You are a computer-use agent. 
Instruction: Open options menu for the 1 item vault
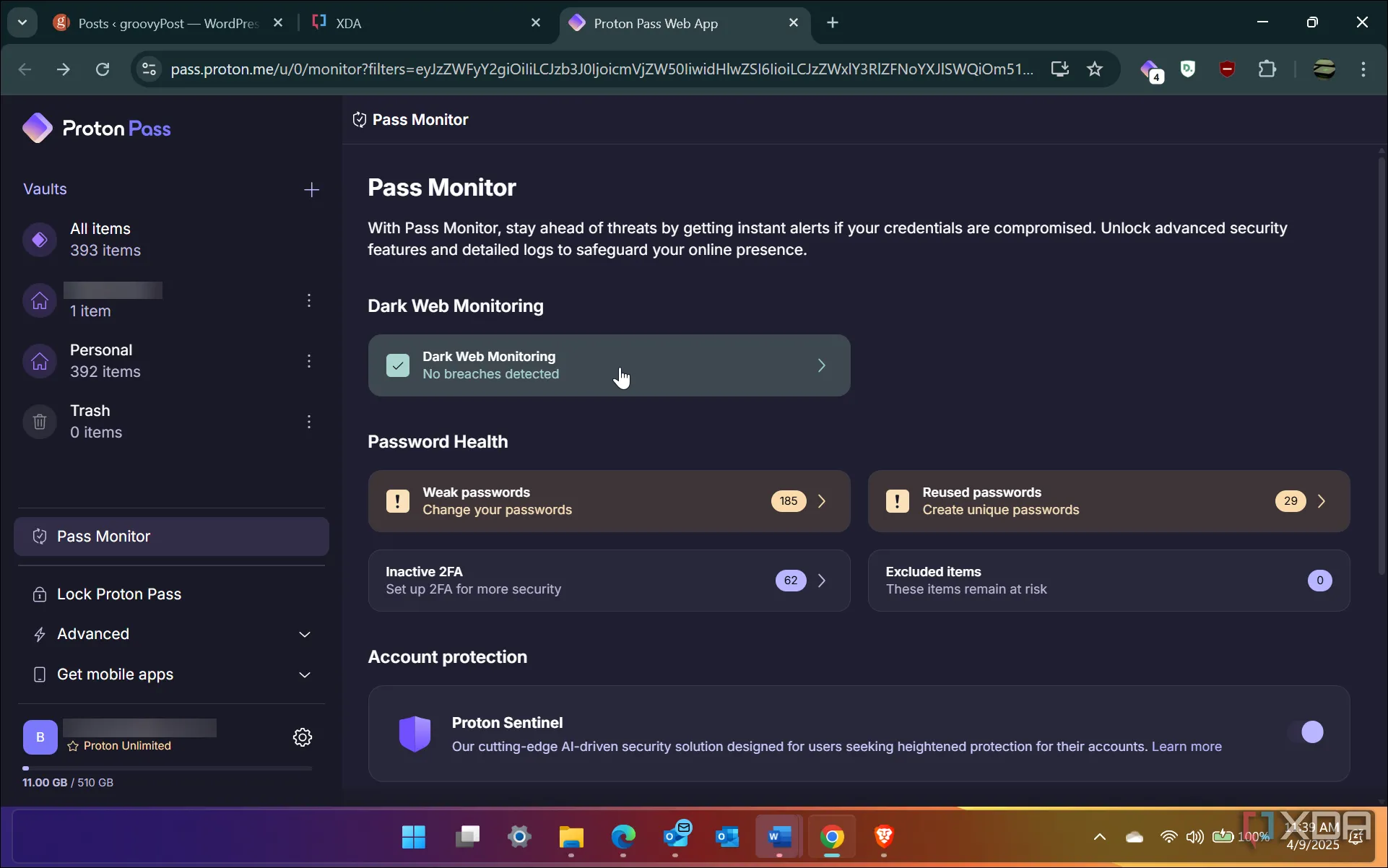click(x=308, y=300)
